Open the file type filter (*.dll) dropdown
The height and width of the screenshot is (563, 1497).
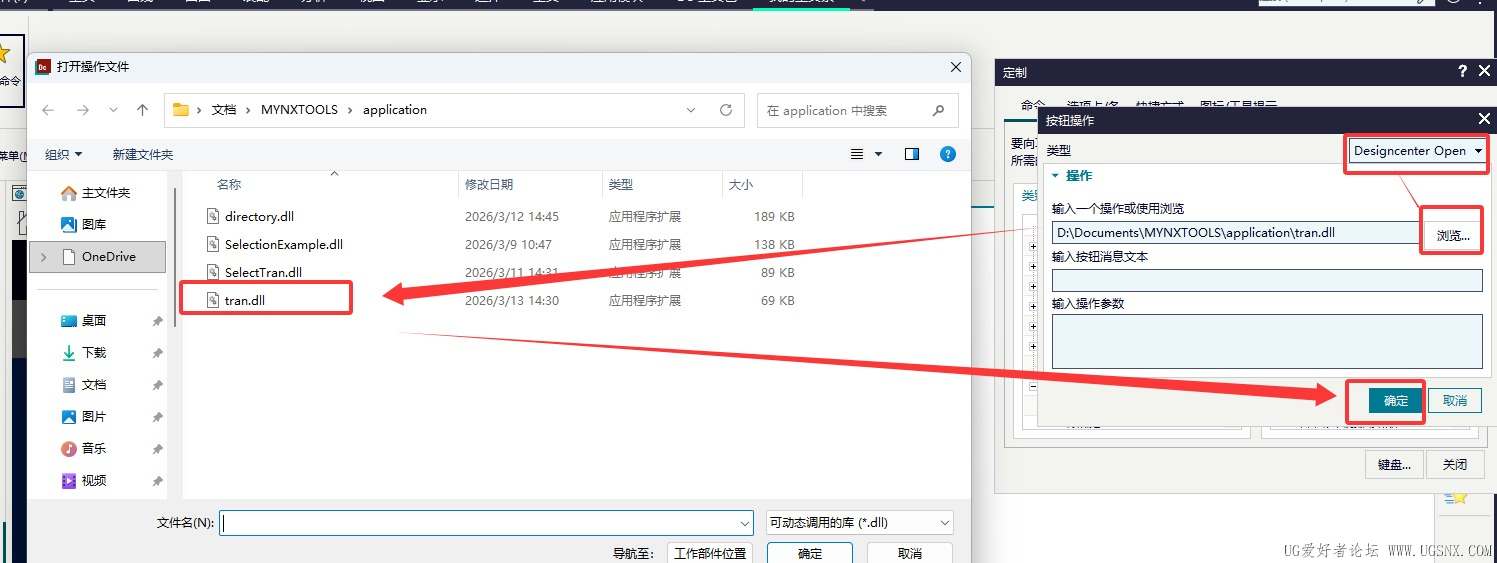(x=859, y=522)
